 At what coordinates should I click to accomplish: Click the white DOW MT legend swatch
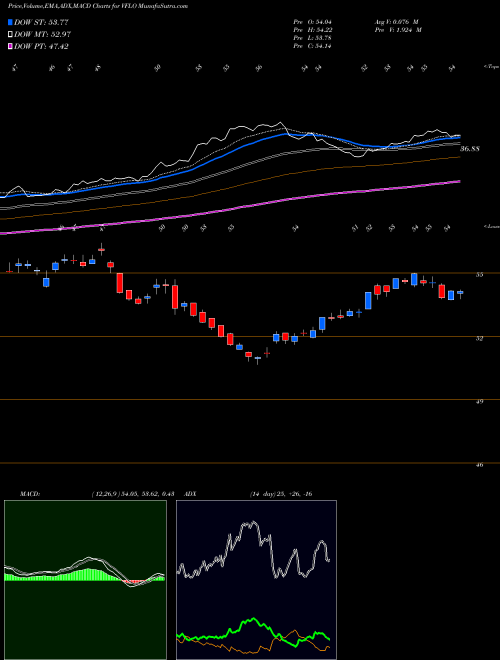point(10,34)
